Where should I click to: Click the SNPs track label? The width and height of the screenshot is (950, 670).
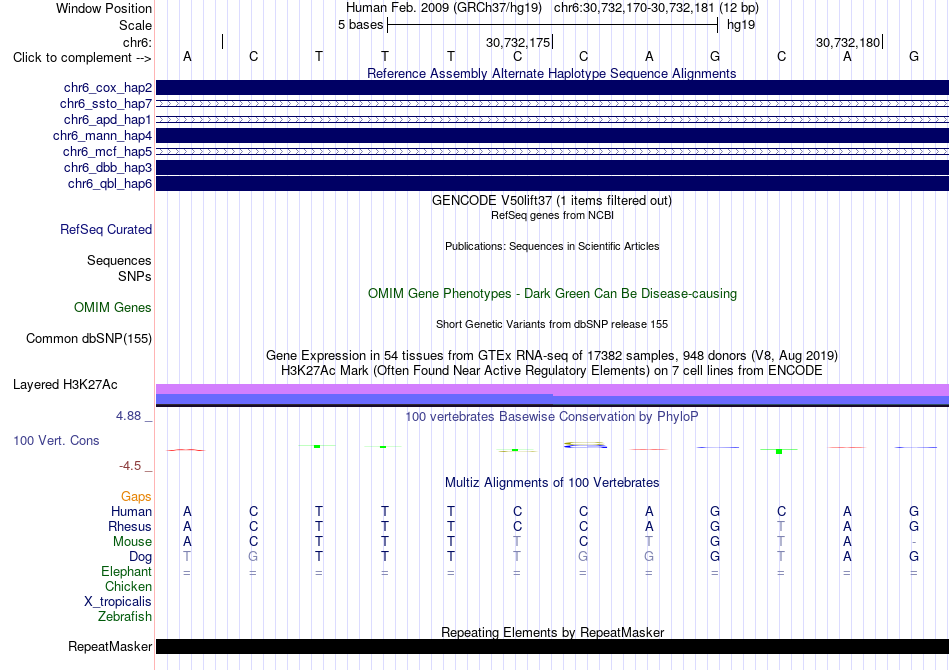point(135,276)
